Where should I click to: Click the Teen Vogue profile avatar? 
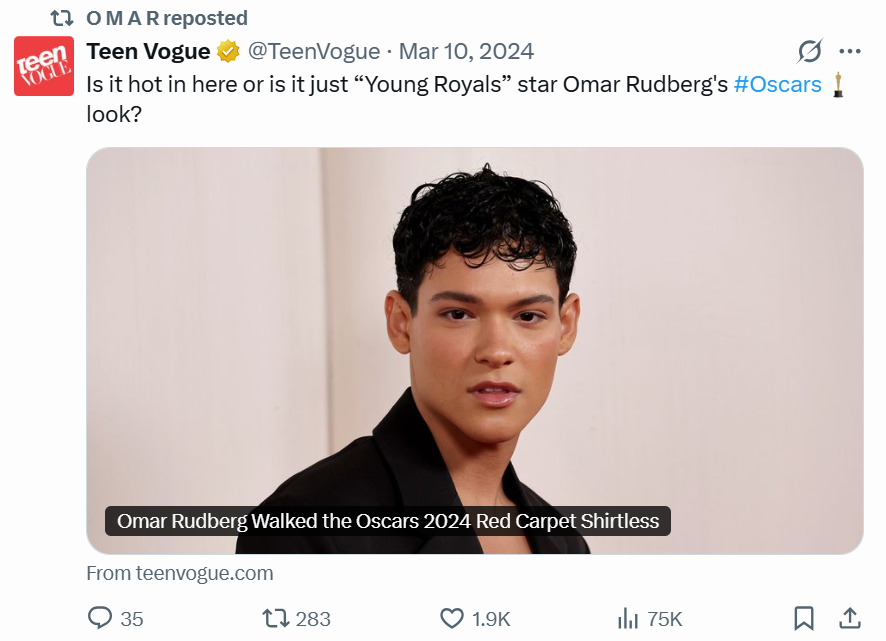tap(44, 66)
